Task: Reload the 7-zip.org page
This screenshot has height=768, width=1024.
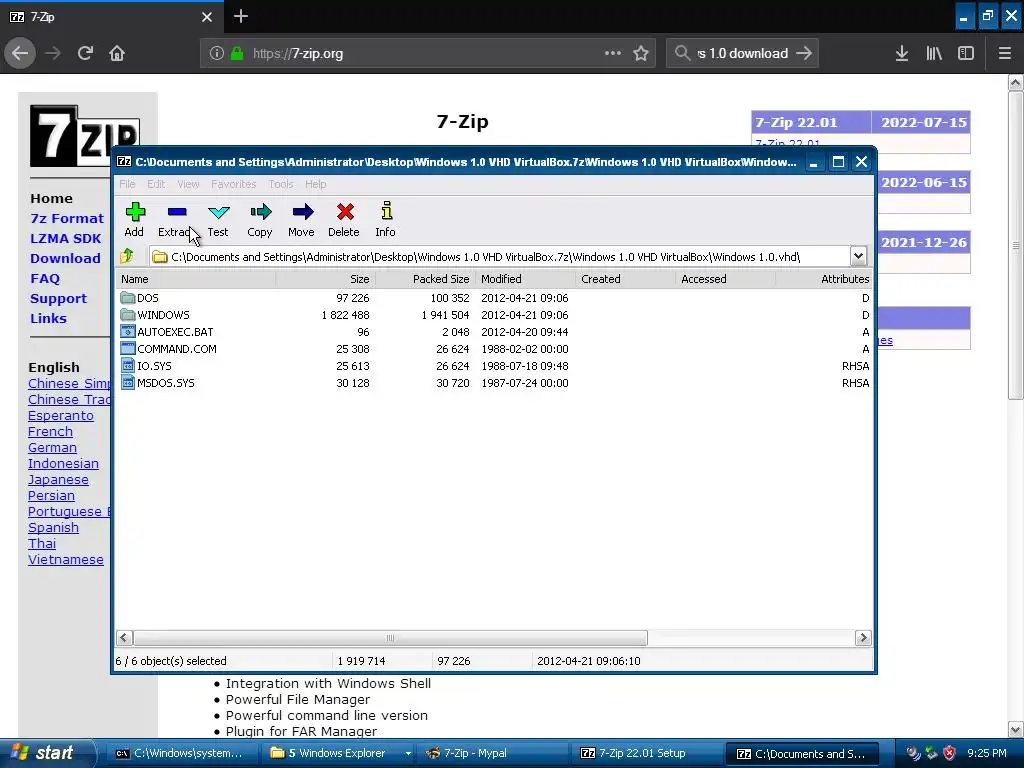Action: tap(85, 54)
